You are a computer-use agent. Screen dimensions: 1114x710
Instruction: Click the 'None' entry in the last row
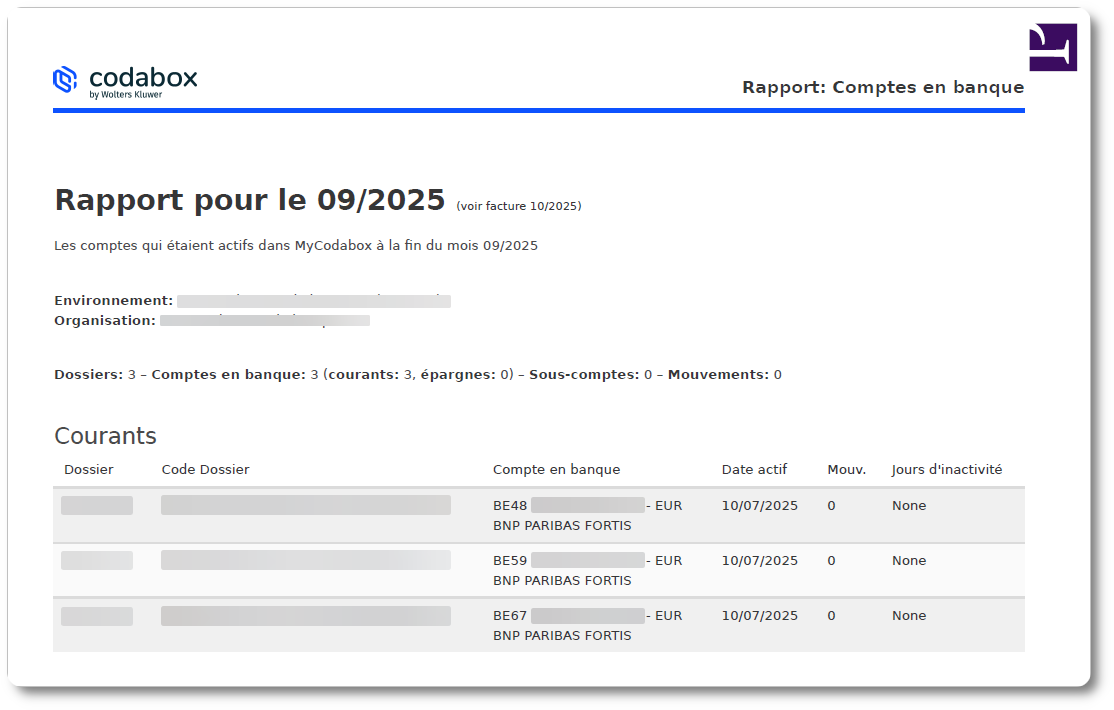[908, 615]
